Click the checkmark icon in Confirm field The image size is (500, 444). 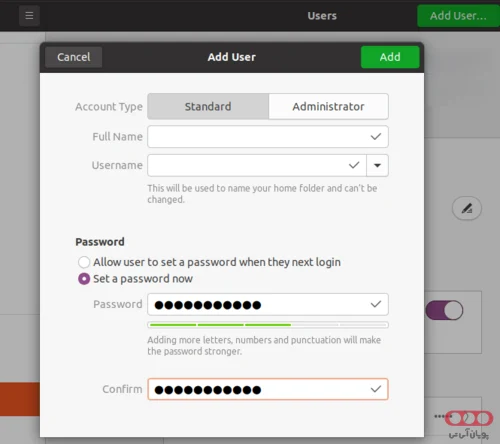pos(376,389)
